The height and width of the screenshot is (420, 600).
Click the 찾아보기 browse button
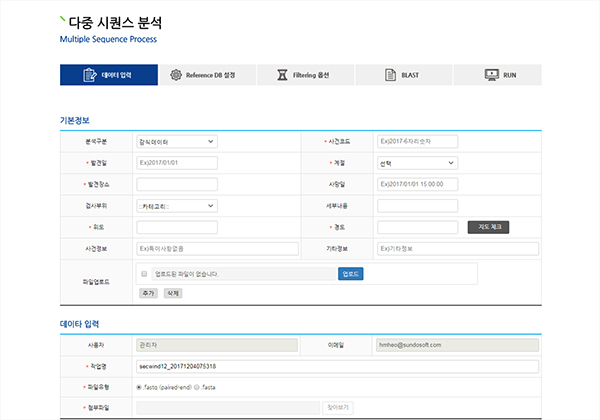[338, 408]
